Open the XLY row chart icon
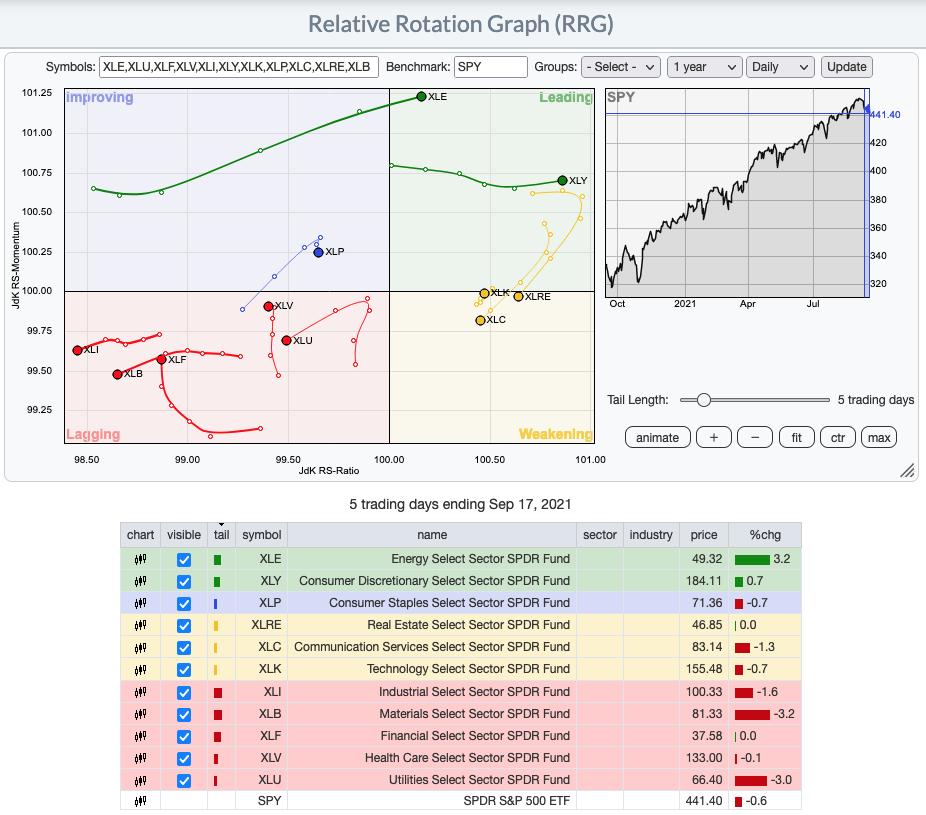The height and width of the screenshot is (815, 926). (x=140, y=581)
